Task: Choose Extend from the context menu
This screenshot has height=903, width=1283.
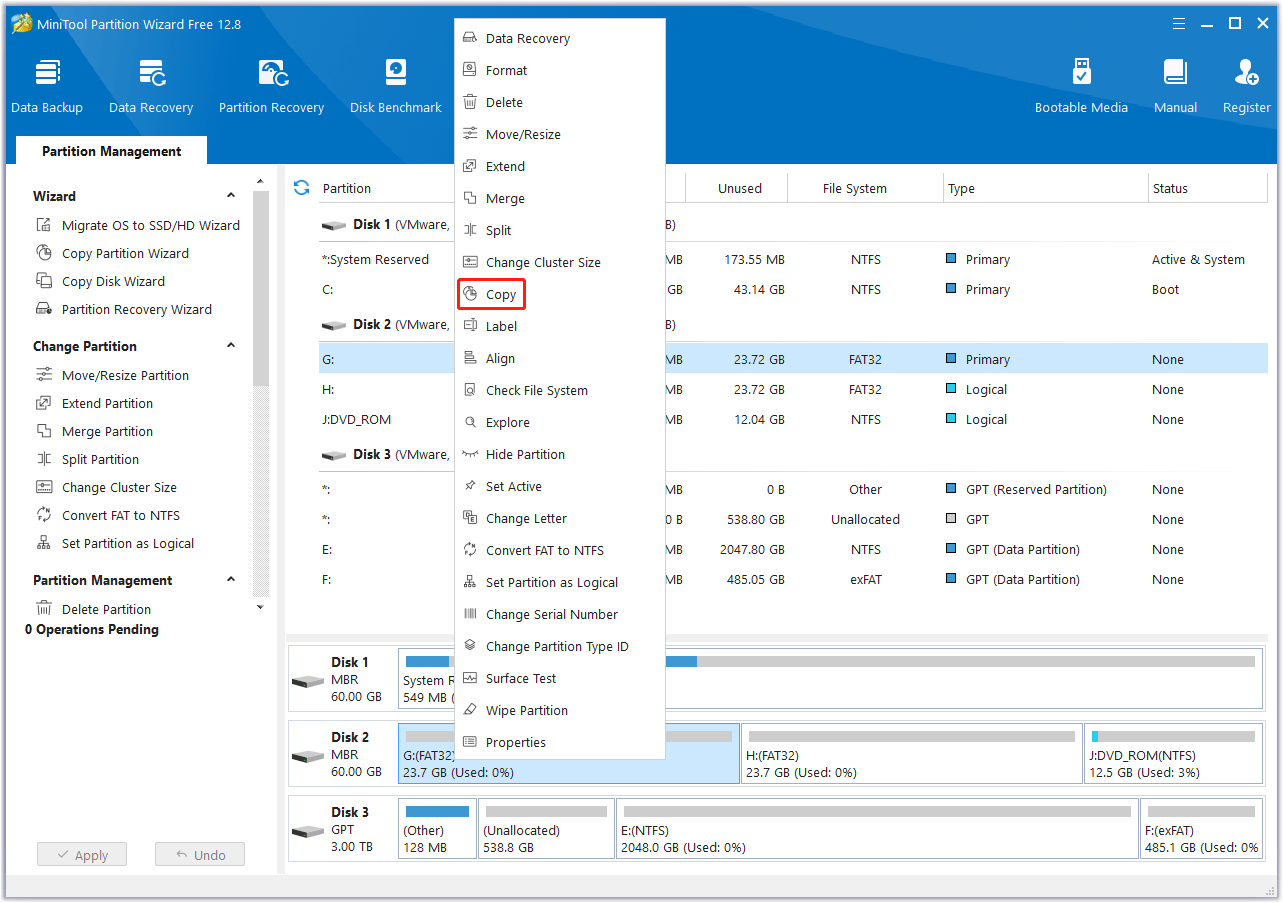Action: click(x=560, y=166)
